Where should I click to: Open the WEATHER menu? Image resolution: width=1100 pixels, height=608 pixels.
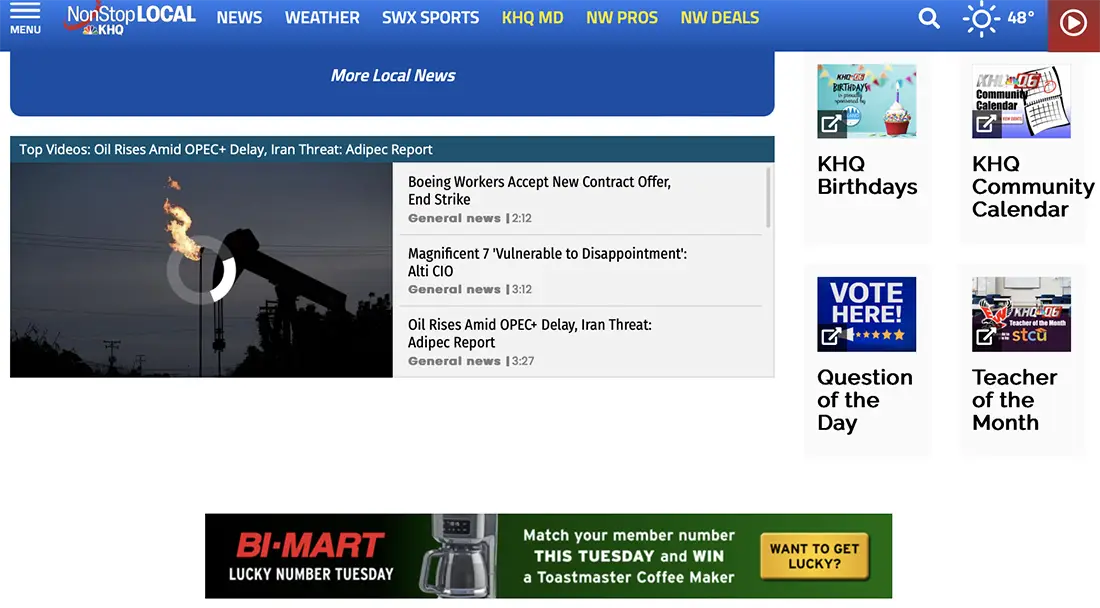coord(322,18)
